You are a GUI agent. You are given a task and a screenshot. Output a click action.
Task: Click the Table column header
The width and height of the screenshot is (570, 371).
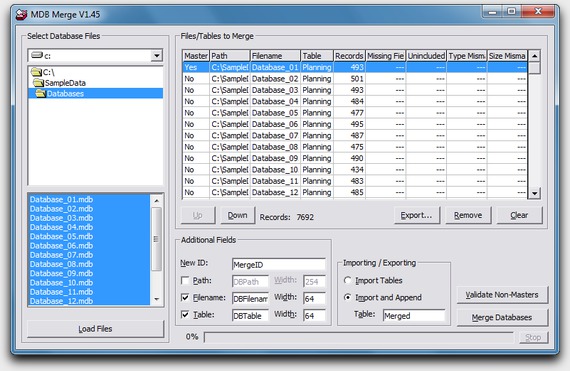317,56
